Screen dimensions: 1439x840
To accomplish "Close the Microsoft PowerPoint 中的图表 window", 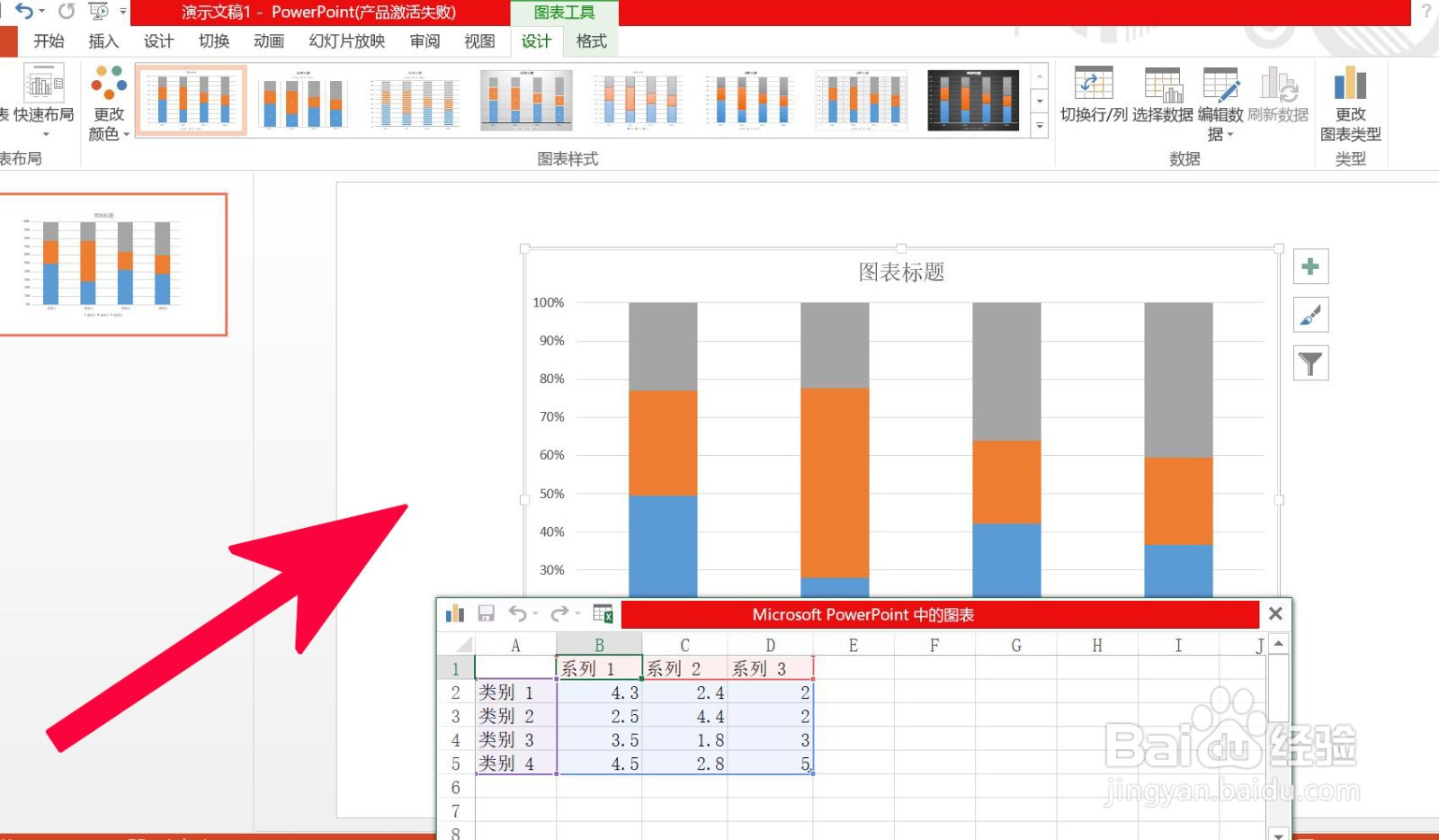I will tap(1275, 613).
